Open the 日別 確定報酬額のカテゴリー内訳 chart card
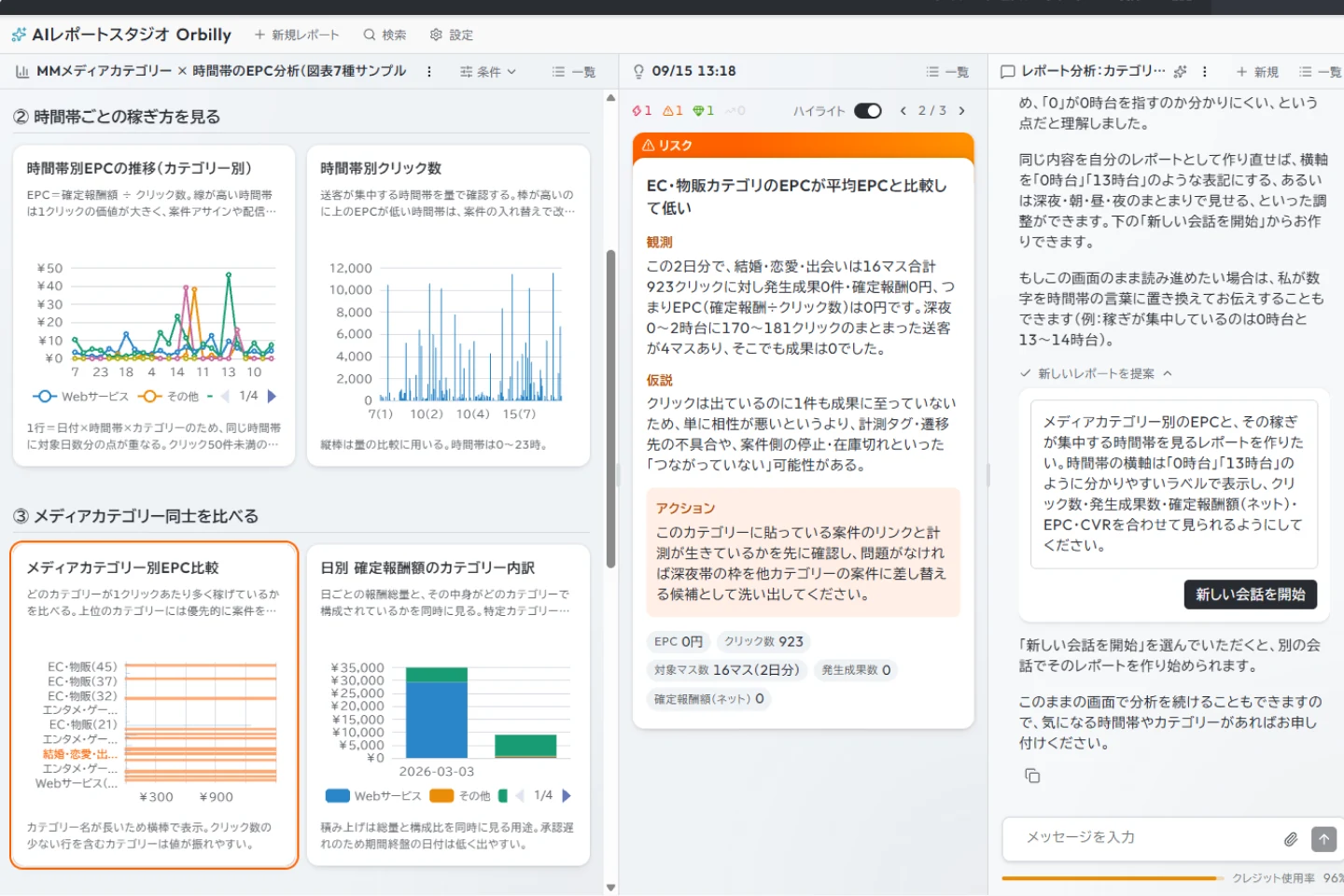The height and width of the screenshot is (896, 1344). pos(448,705)
